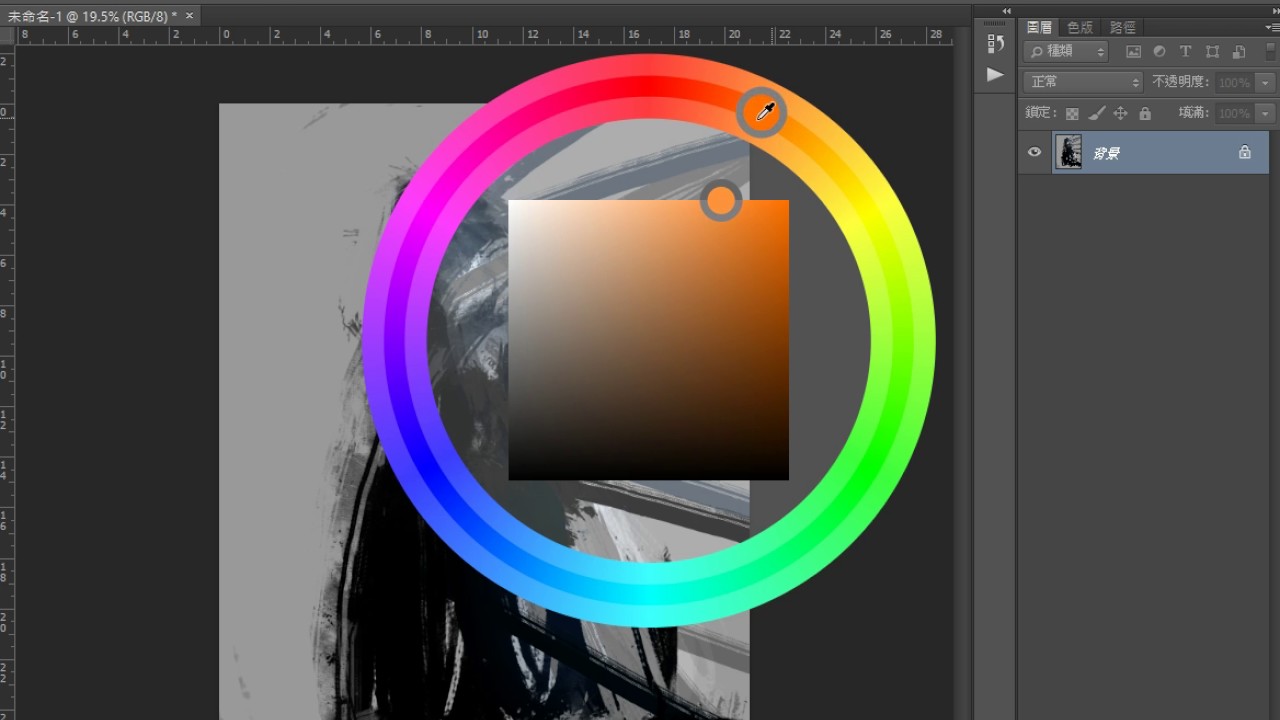Expand the 填滿 fill slider arrow
This screenshot has height=720, width=1280.
tap(1266, 114)
